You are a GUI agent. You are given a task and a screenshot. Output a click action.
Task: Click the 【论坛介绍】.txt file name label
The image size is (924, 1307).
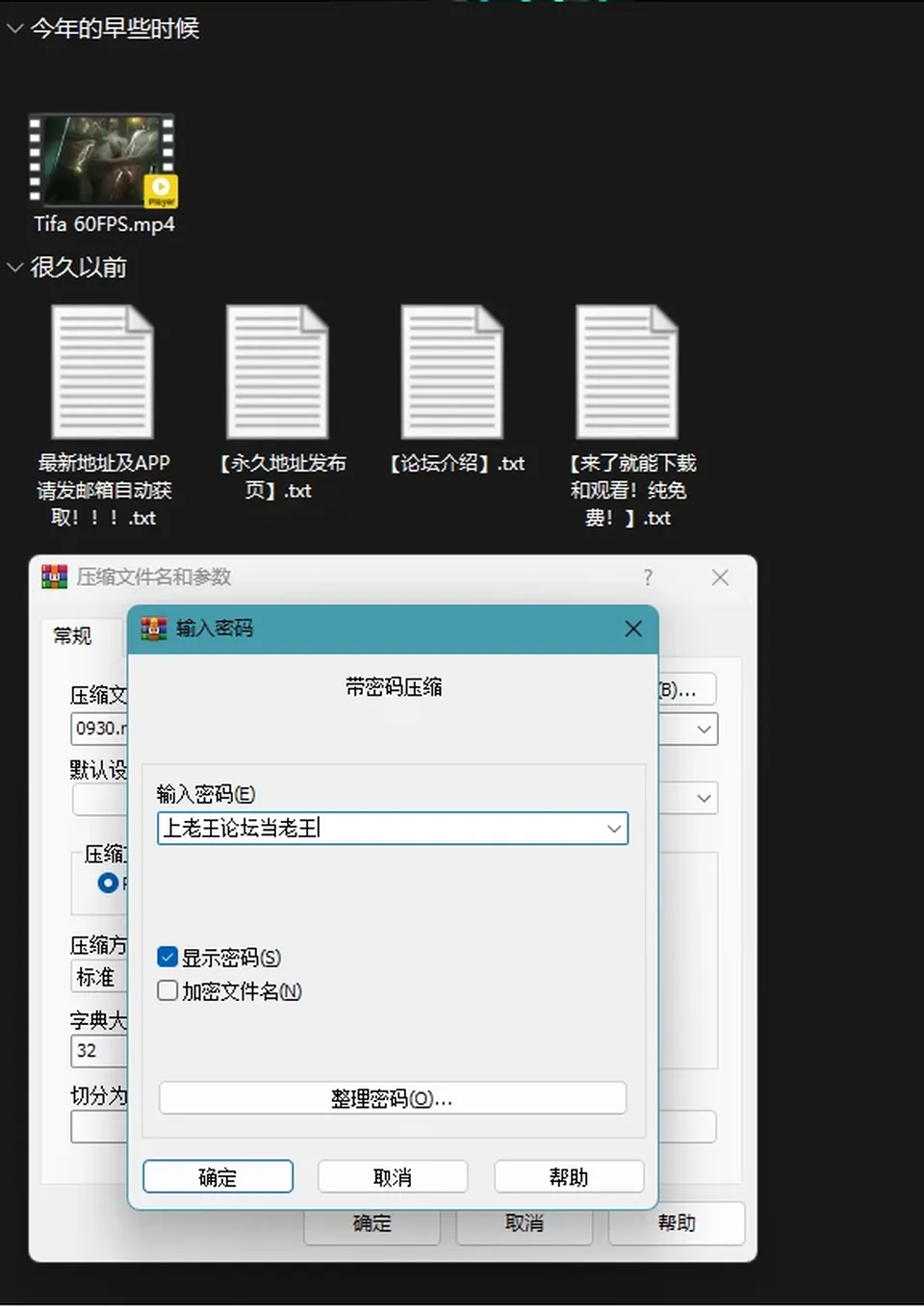coord(457,464)
